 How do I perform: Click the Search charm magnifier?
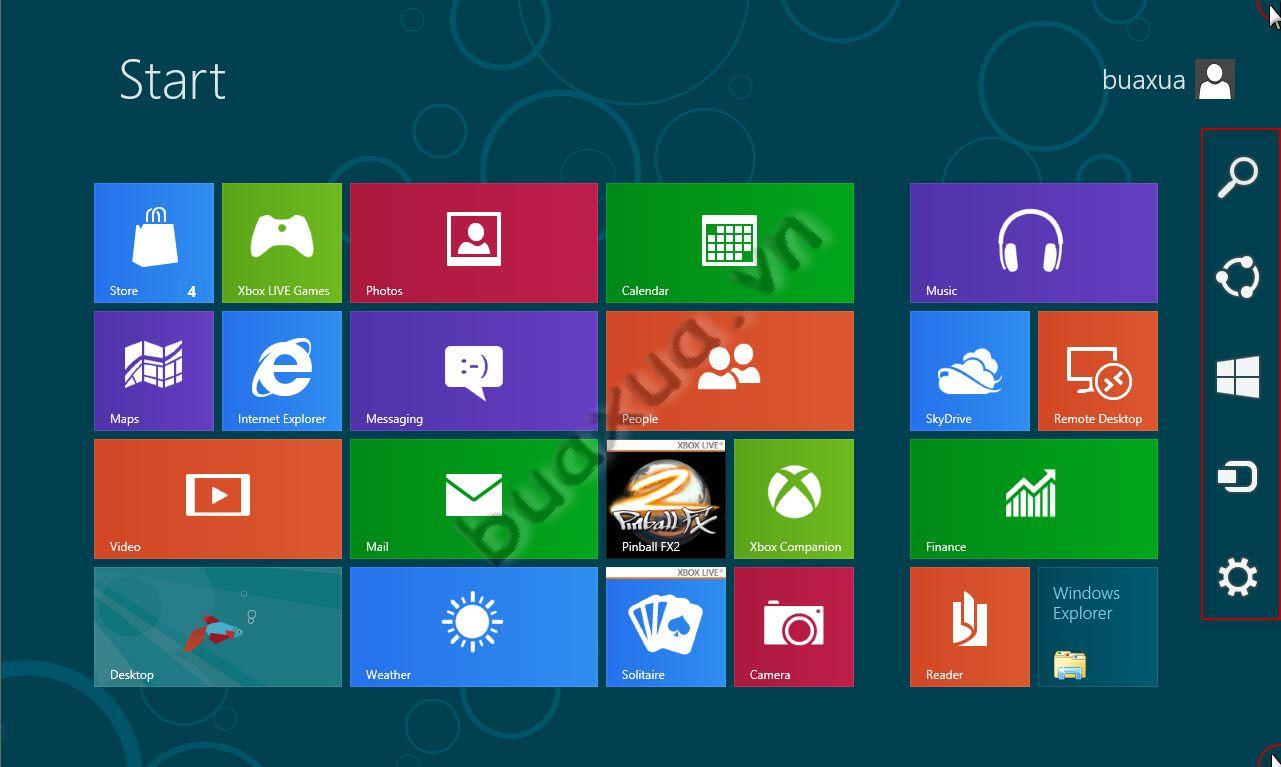coord(1238,178)
